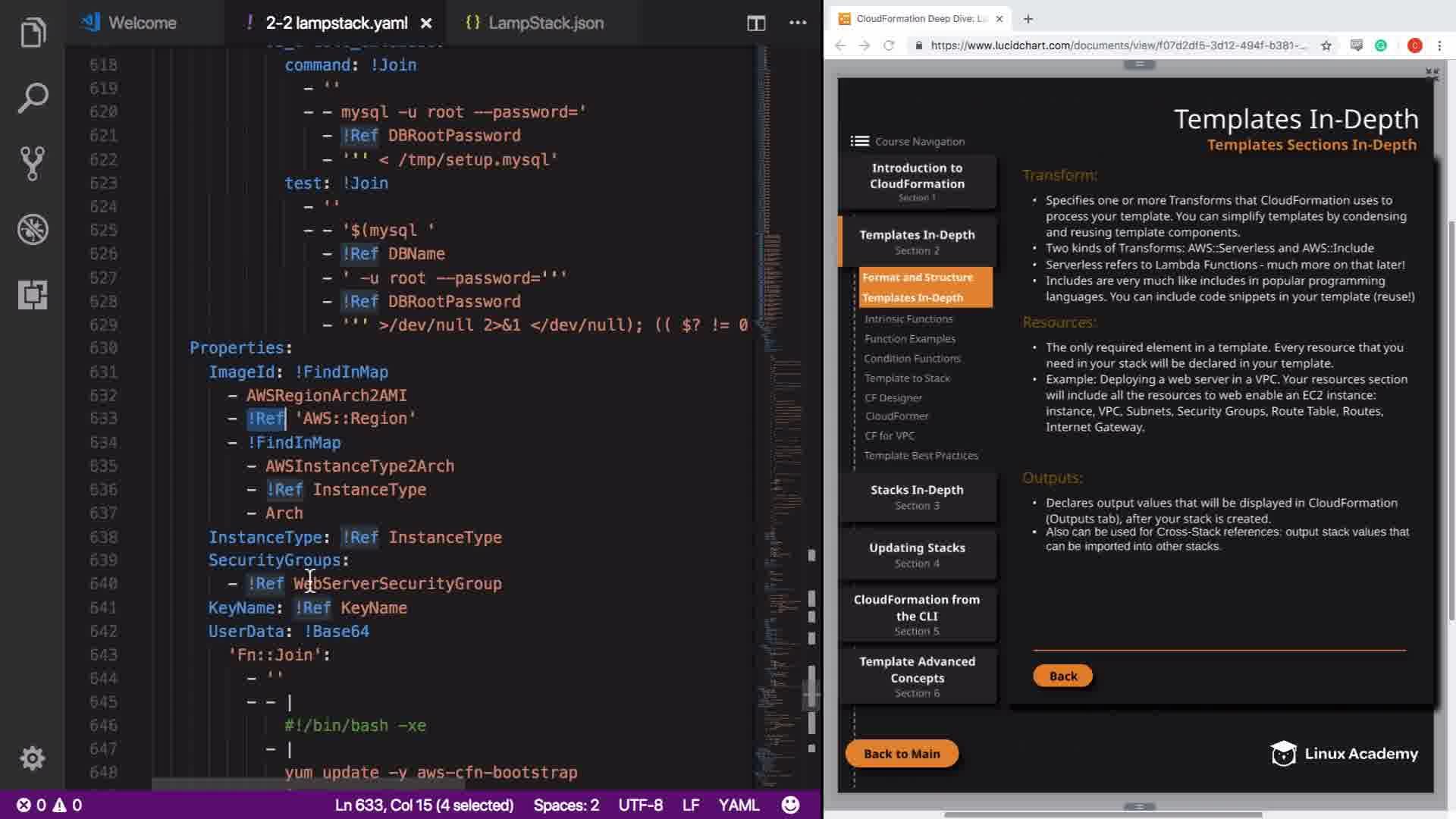Open editor More Actions ellipsis
Viewport: 1456px width, 819px height.
798,23
